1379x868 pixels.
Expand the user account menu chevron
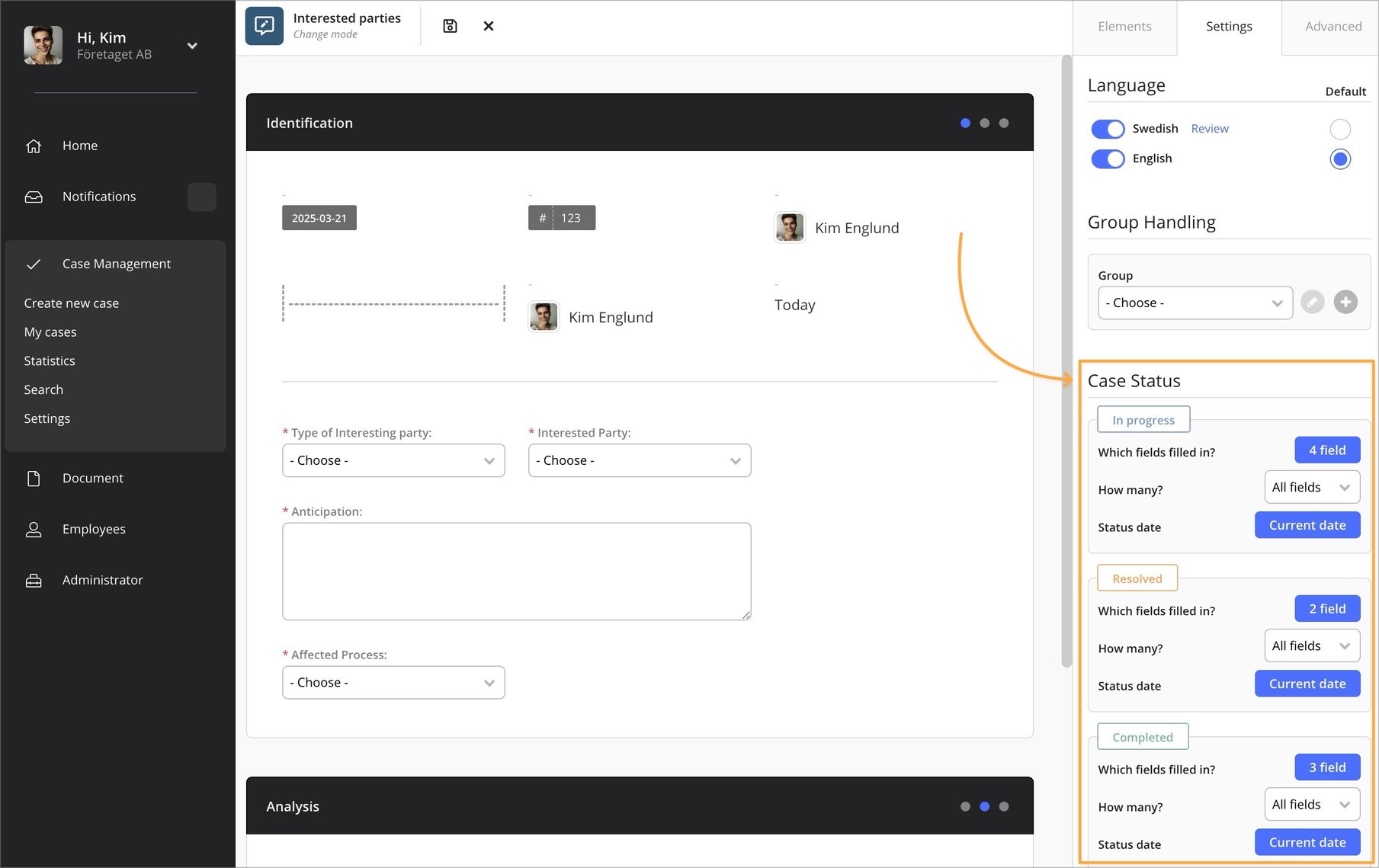192,46
